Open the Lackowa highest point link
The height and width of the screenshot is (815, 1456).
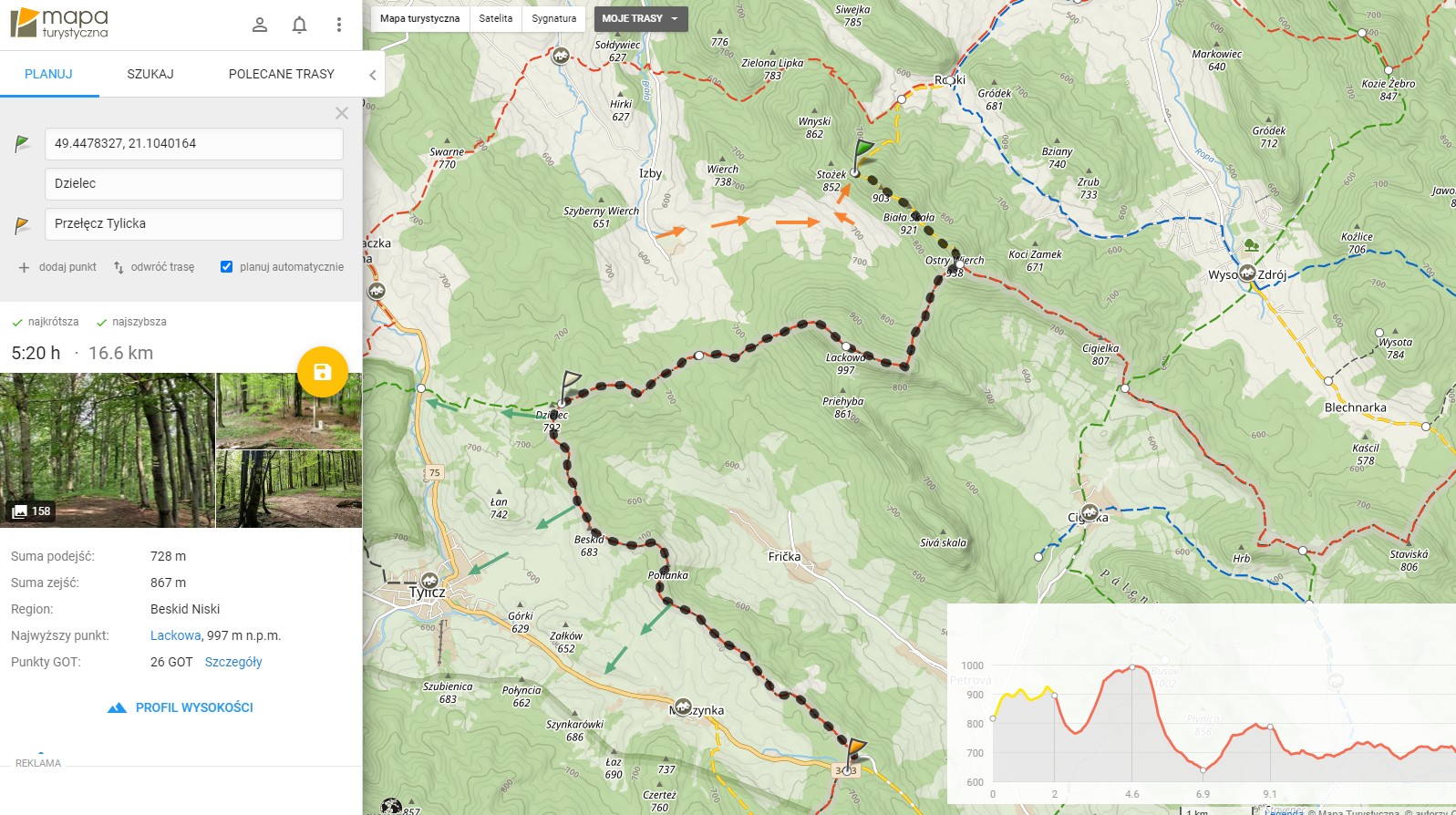click(x=175, y=635)
